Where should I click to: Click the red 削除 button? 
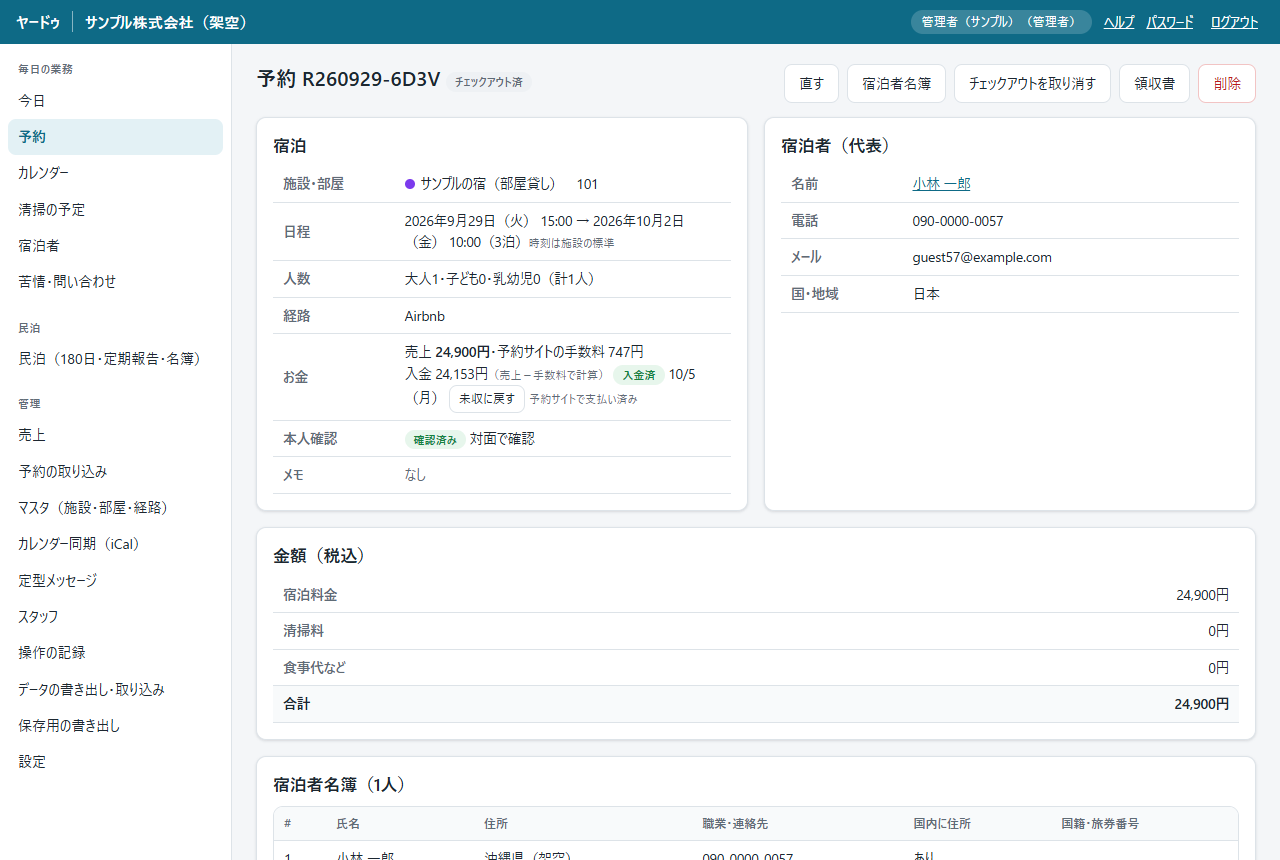click(1227, 84)
